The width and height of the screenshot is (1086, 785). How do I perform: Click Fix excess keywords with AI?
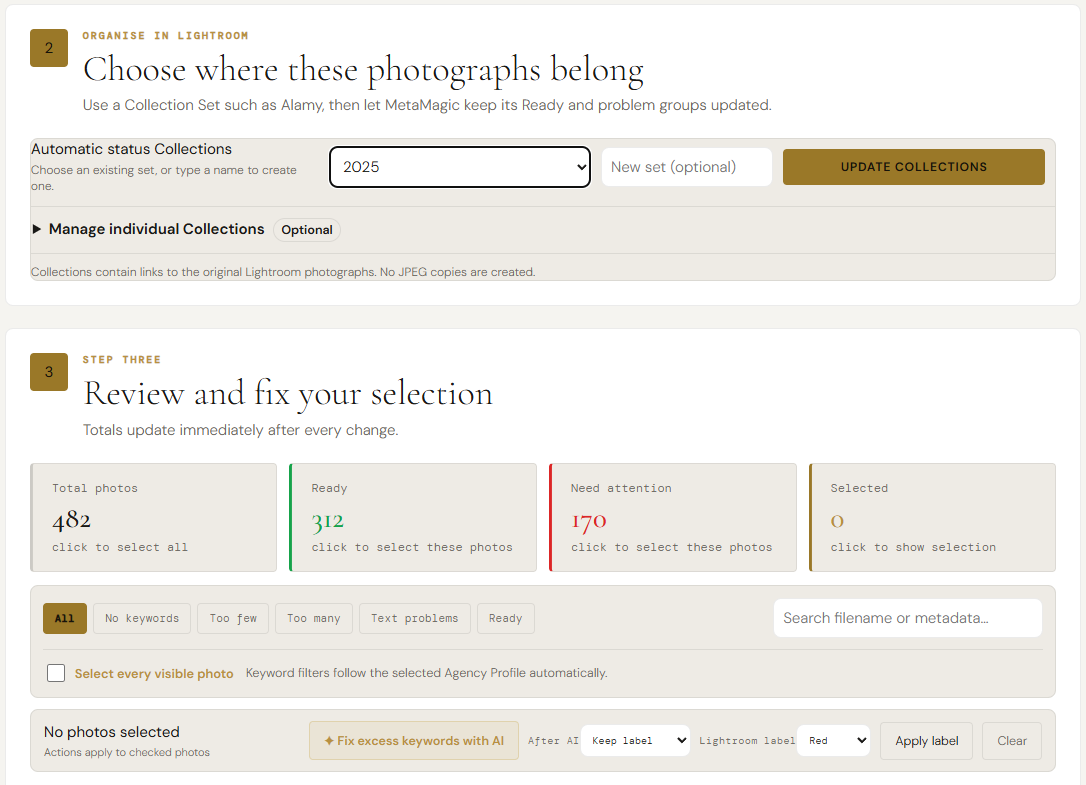pos(413,741)
